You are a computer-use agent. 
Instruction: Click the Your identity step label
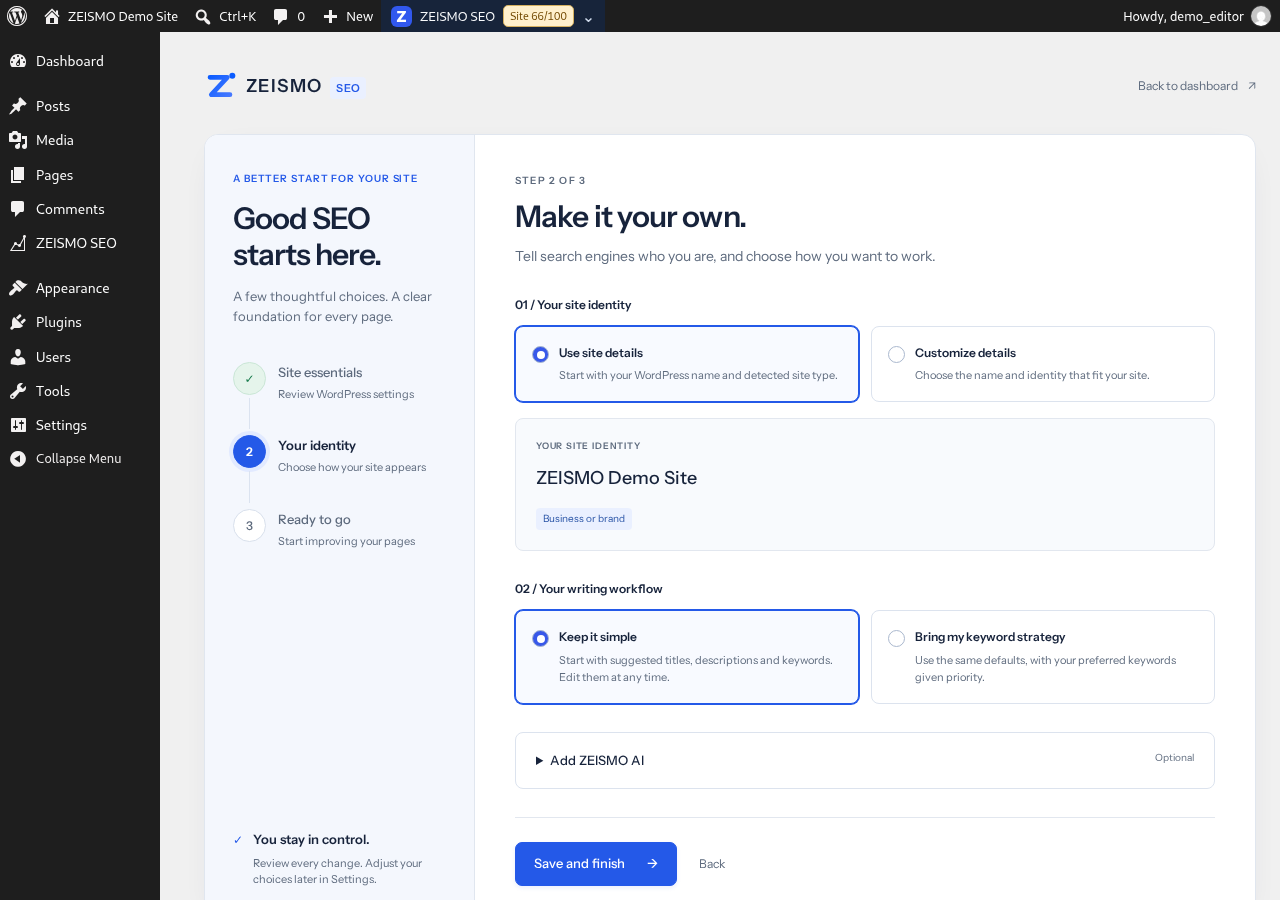317,446
